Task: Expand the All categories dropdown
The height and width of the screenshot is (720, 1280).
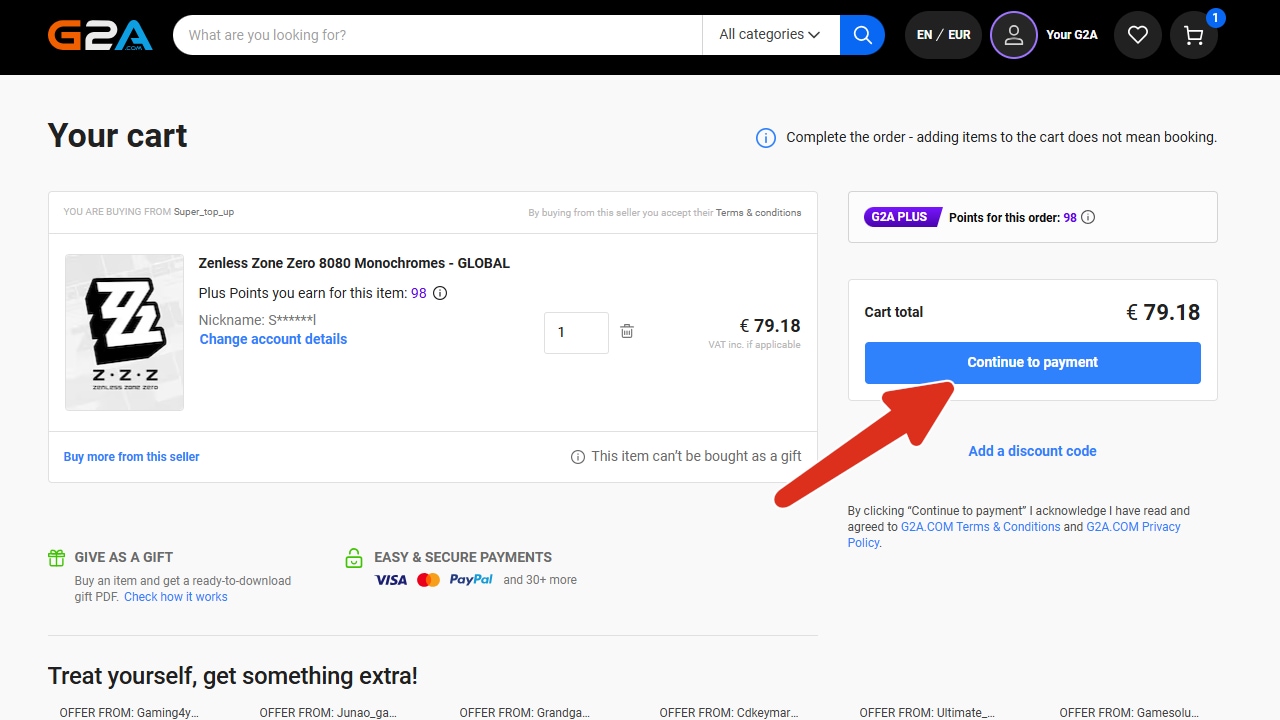Action: click(x=769, y=35)
